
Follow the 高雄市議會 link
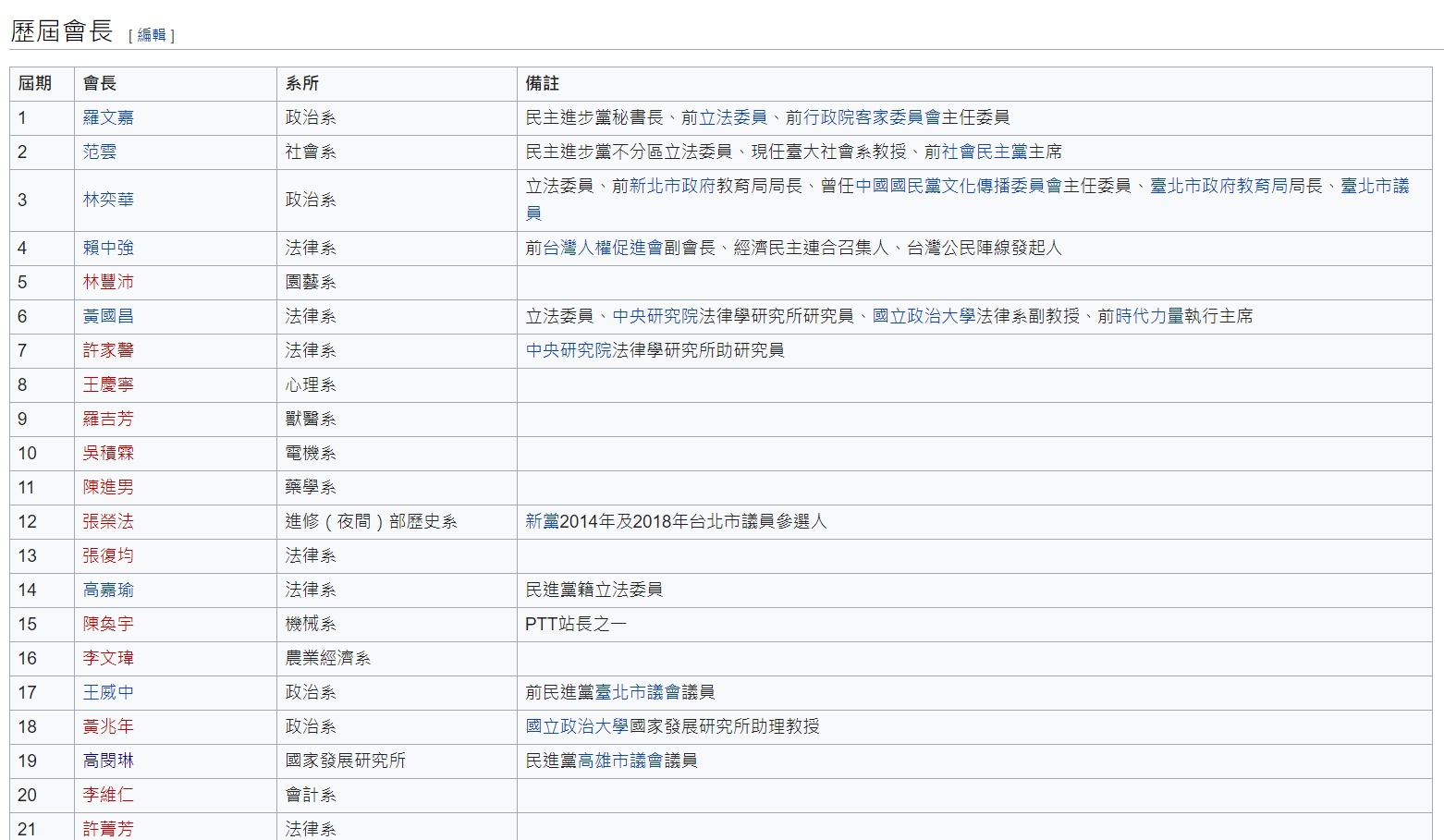click(620, 761)
